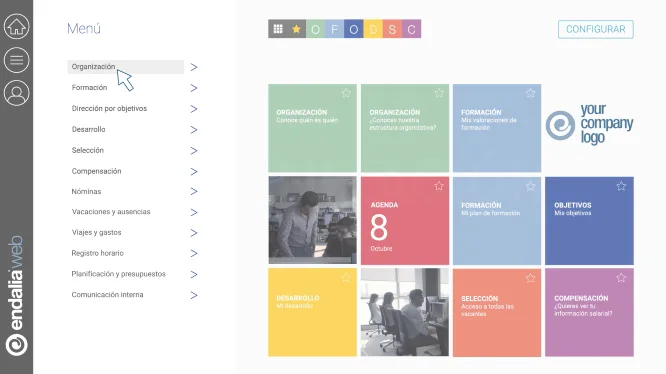Filter tiles by the favorites star icon
666x374 pixels.
pos(296,29)
